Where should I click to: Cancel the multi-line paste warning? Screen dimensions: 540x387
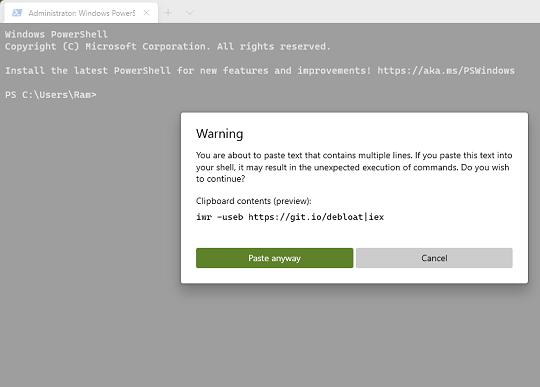pos(434,258)
